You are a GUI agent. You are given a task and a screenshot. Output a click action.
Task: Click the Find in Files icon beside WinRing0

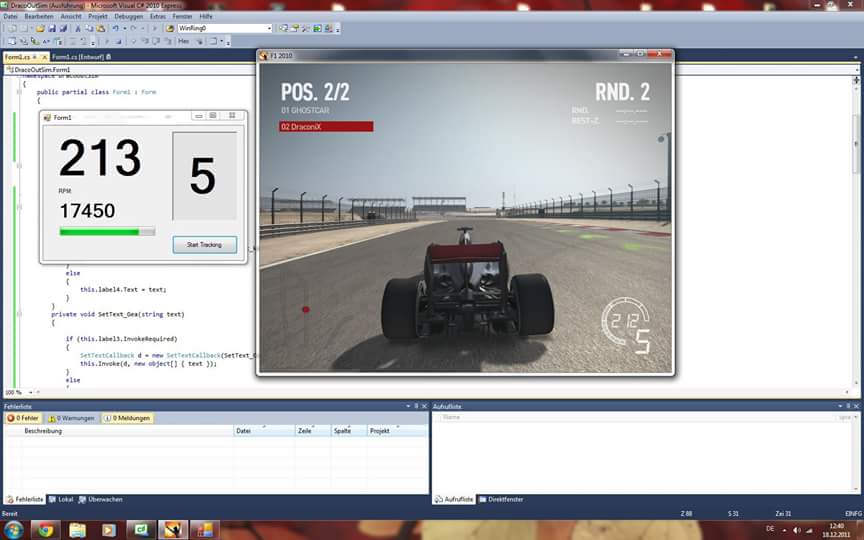170,28
